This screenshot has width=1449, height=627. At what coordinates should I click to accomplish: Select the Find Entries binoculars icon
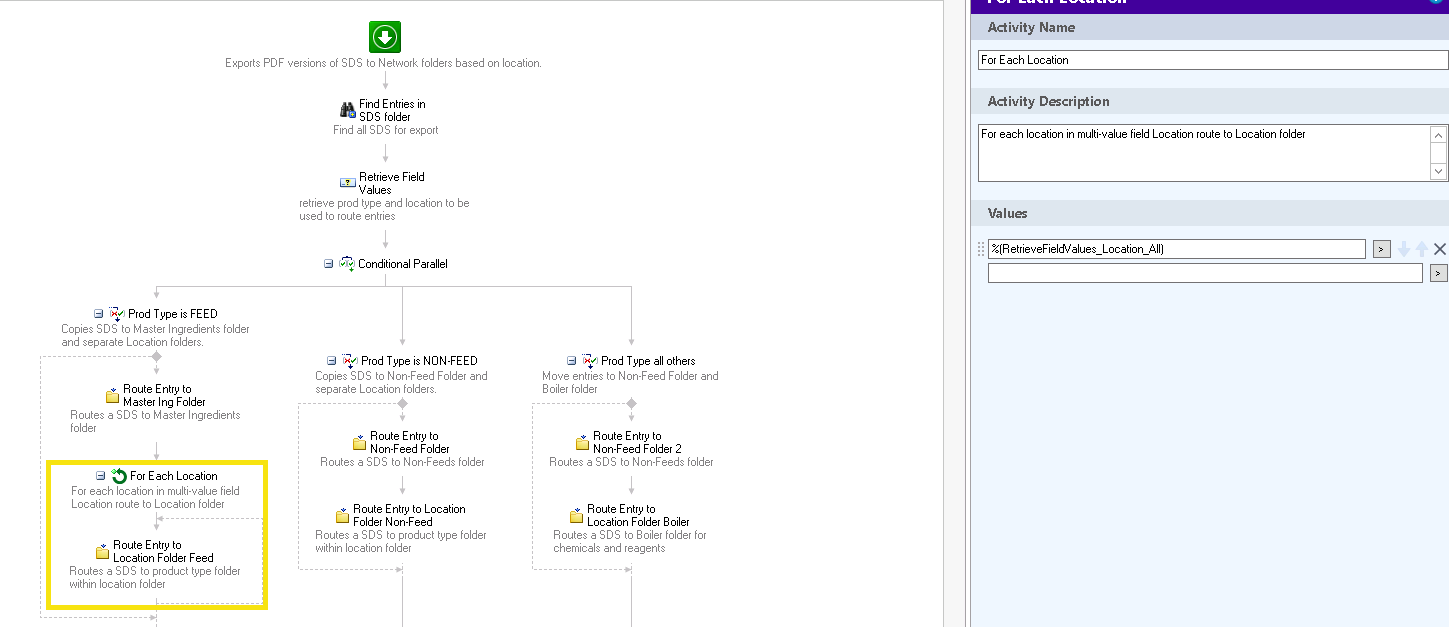coord(348,110)
